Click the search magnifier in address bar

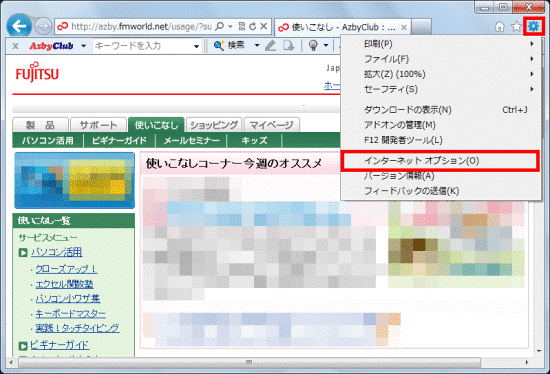[220, 26]
